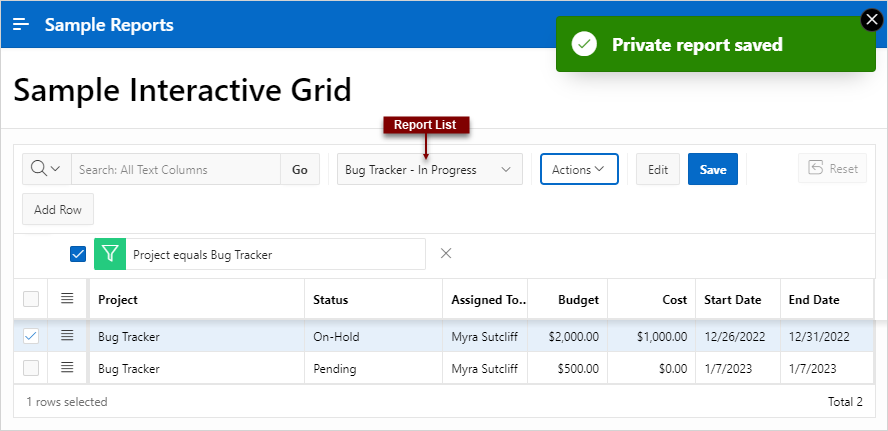Click the Project column header
Image resolution: width=888 pixels, height=431 pixels.
197,300
